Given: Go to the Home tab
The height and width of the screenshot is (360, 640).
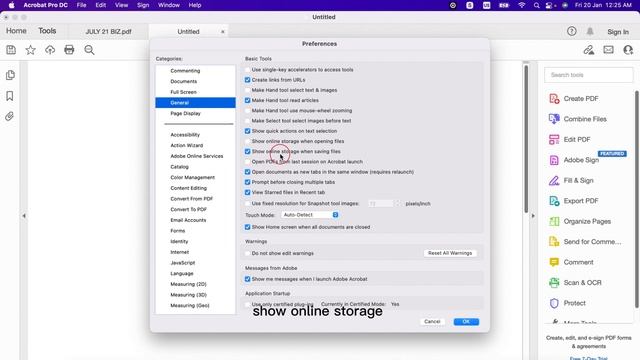Looking at the screenshot, I should 16,31.
